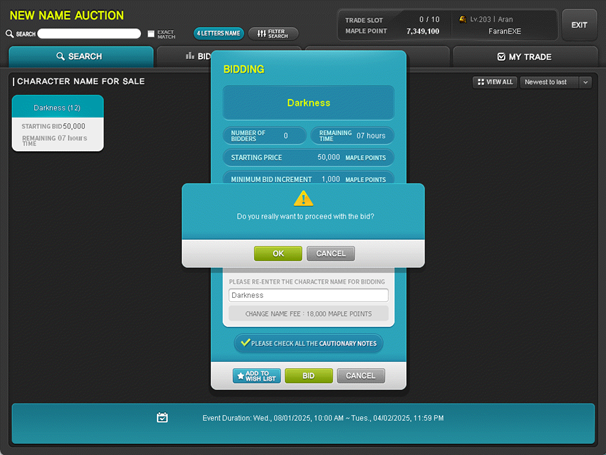Viewport: 606px width, 455px height.
Task: Open the Filter Search options
Action: 273,34
